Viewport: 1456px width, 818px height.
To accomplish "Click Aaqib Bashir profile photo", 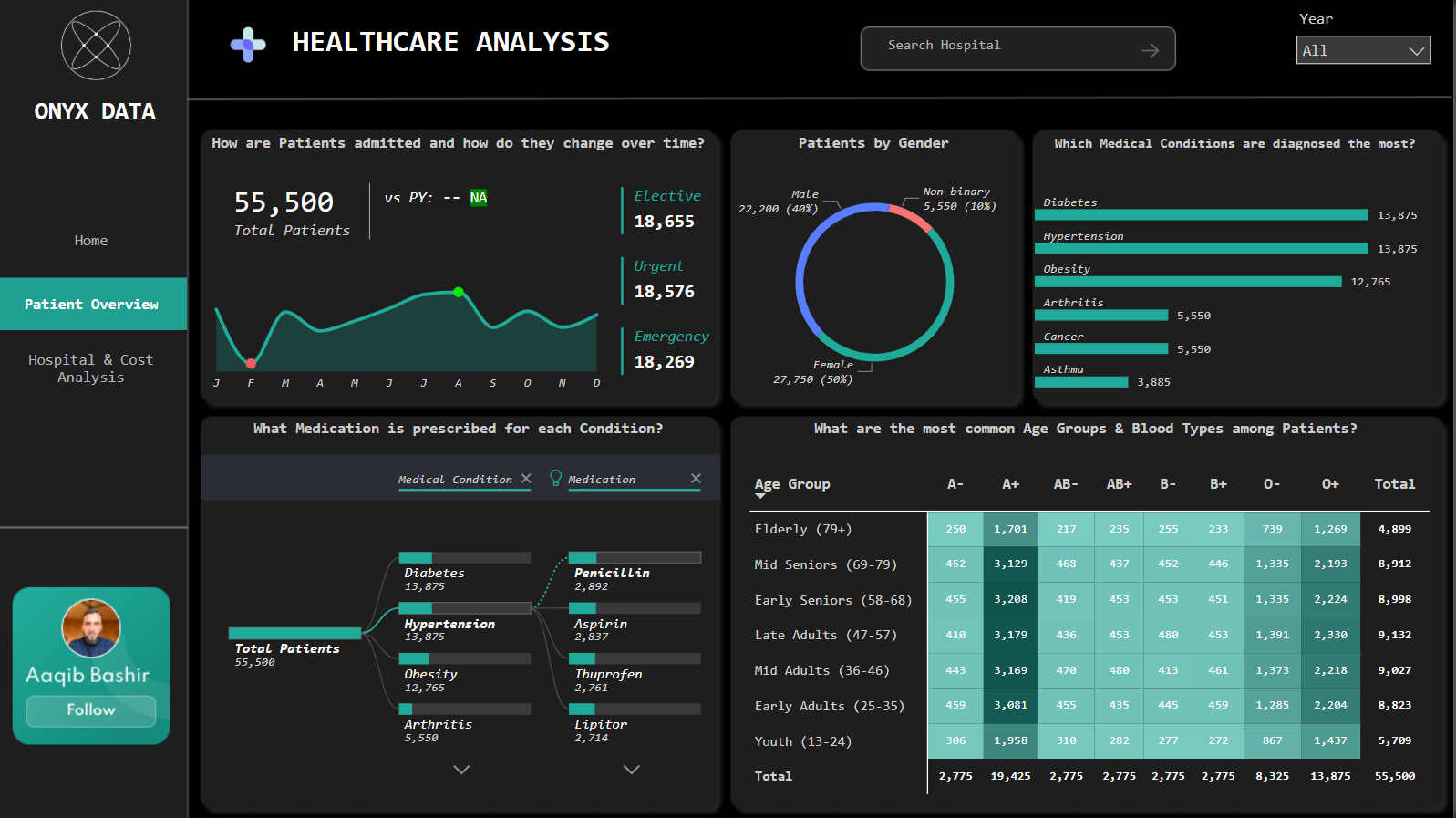I will tap(91, 628).
